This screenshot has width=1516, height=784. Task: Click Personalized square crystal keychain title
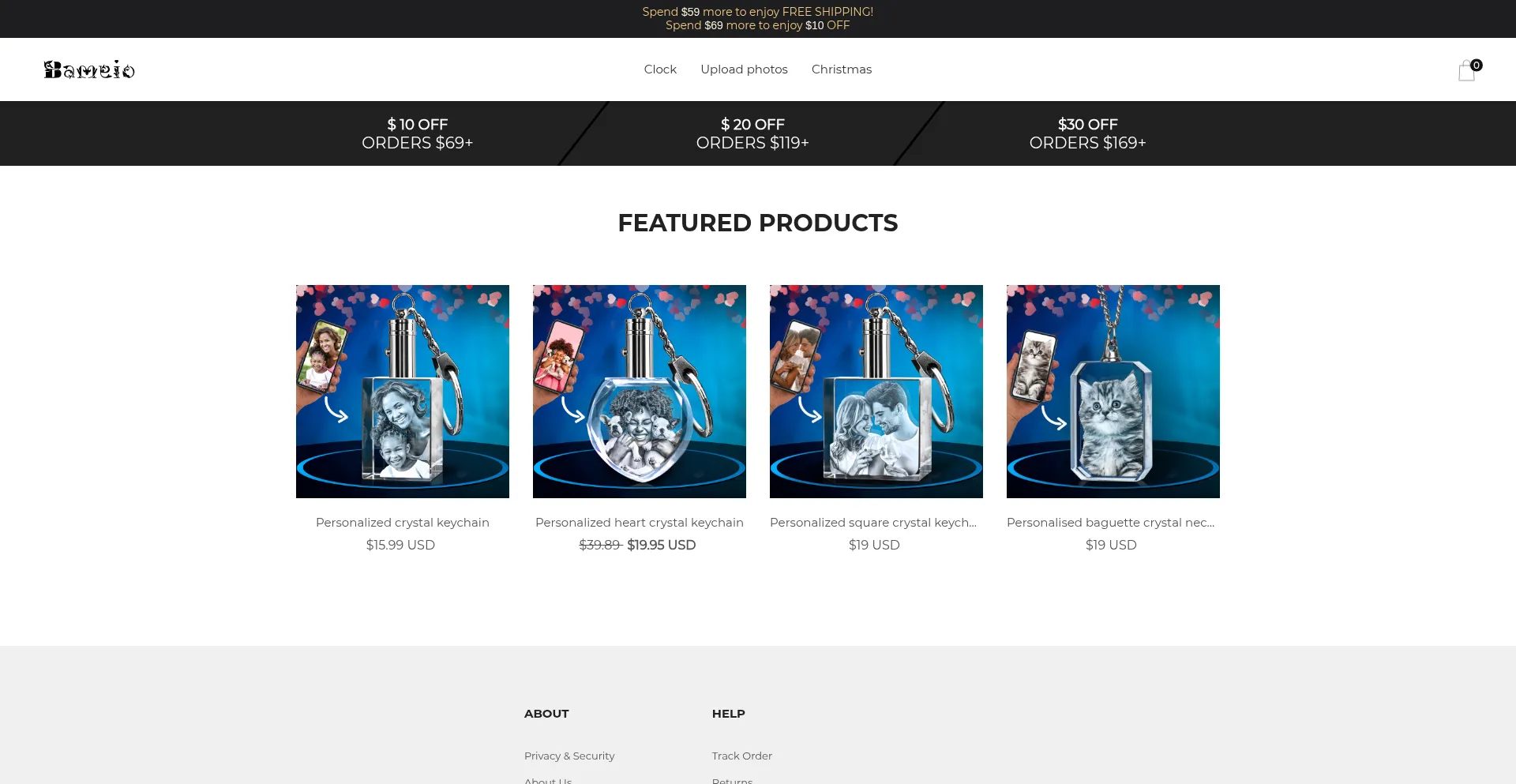tap(873, 523)
